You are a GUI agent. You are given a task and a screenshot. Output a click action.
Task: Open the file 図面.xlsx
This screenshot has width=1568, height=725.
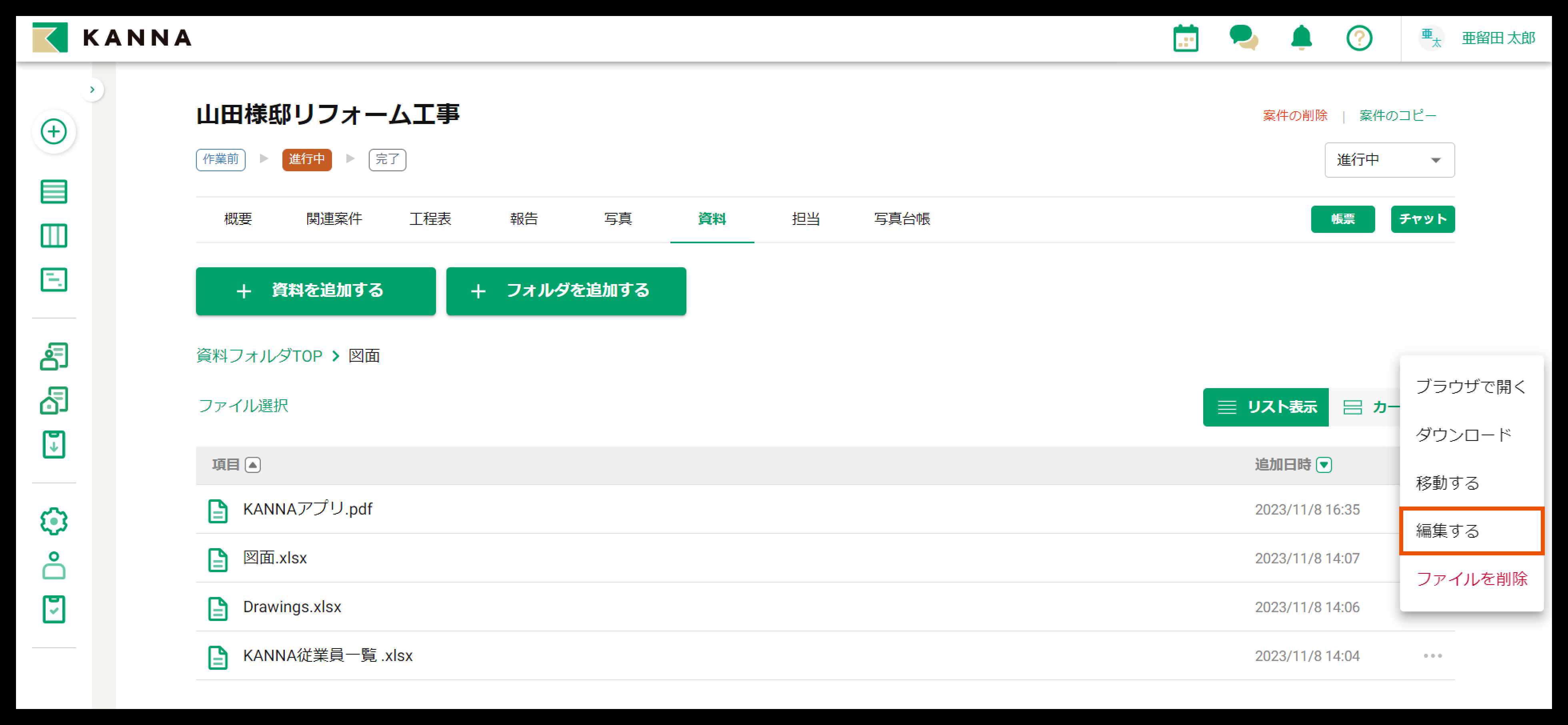(x=274, y=558)
